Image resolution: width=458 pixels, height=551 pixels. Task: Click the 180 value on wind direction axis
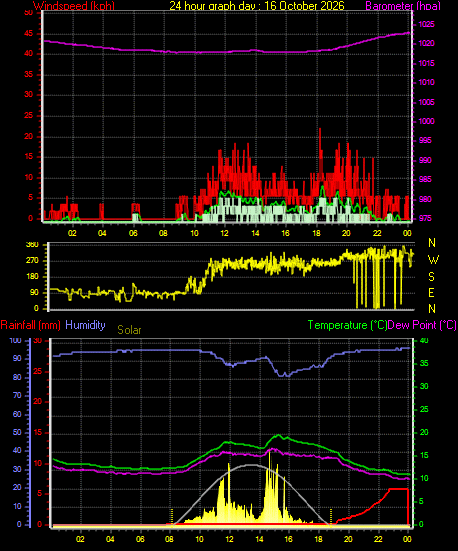click(32, 277)
